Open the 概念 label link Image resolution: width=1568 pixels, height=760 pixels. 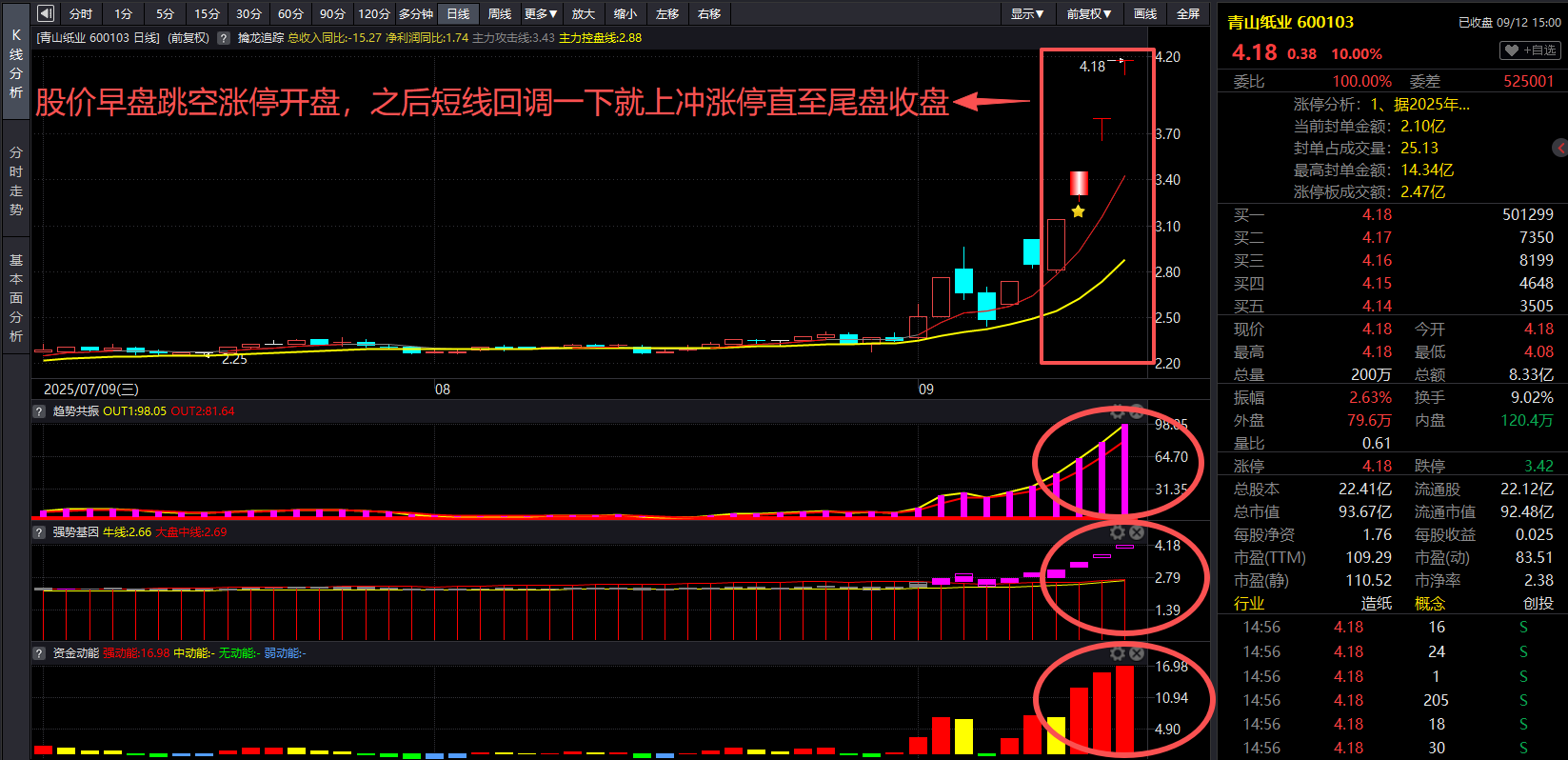click(x=1430, y=604)
